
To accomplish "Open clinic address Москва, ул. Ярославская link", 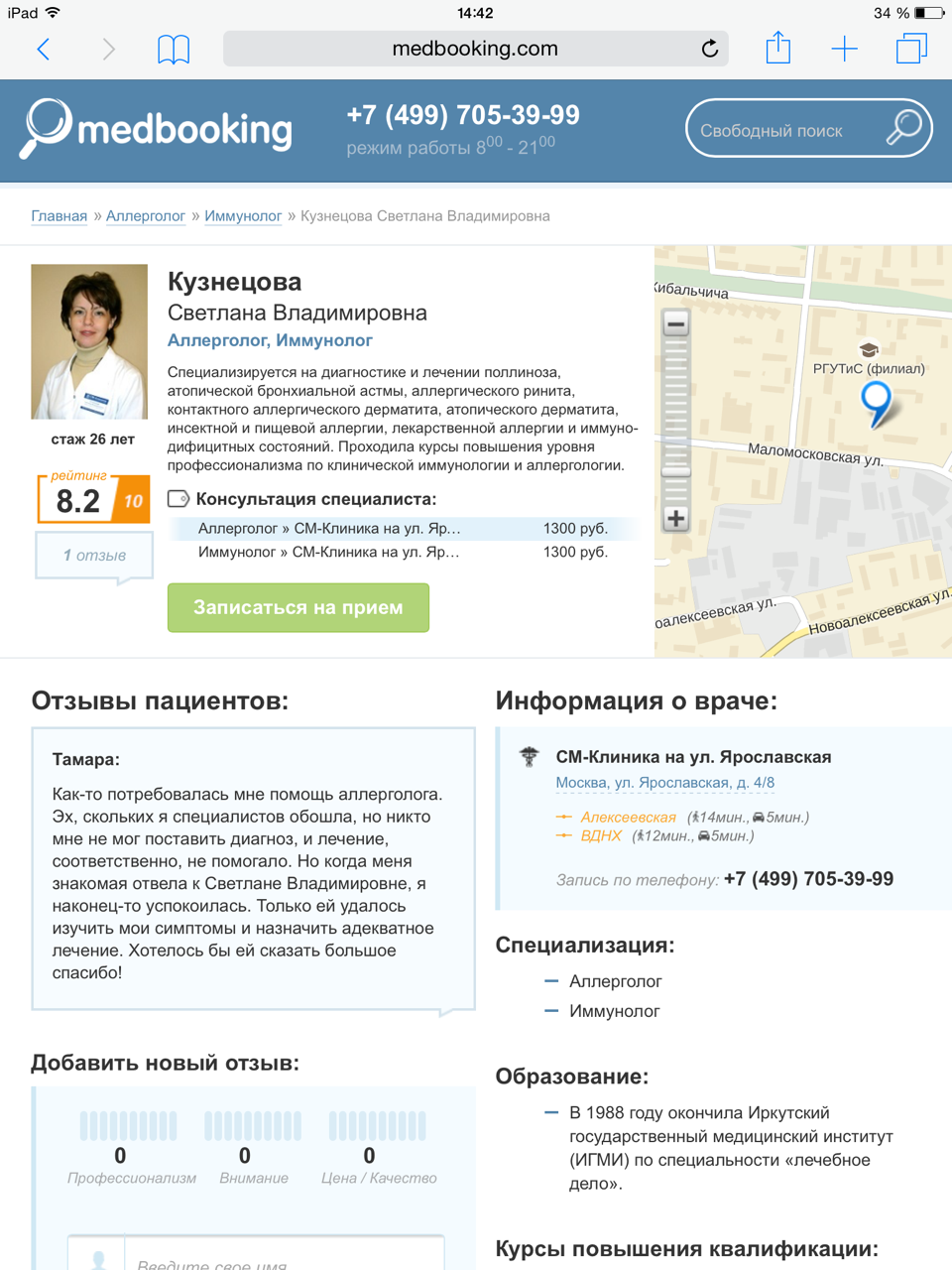I will 664,783.
